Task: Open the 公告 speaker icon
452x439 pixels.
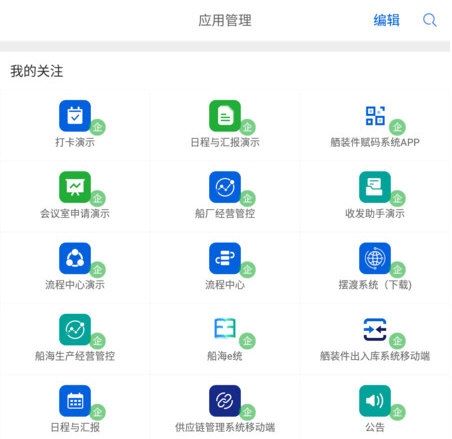Action: click(375, 401)
